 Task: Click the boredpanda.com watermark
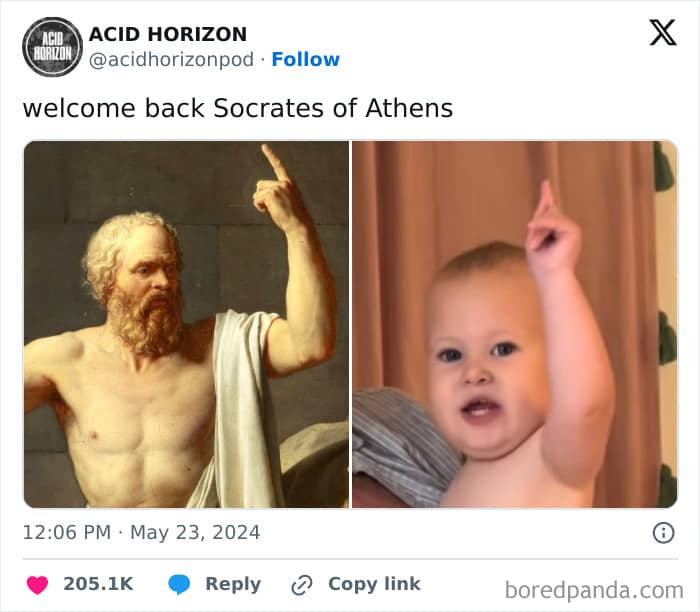594,591
